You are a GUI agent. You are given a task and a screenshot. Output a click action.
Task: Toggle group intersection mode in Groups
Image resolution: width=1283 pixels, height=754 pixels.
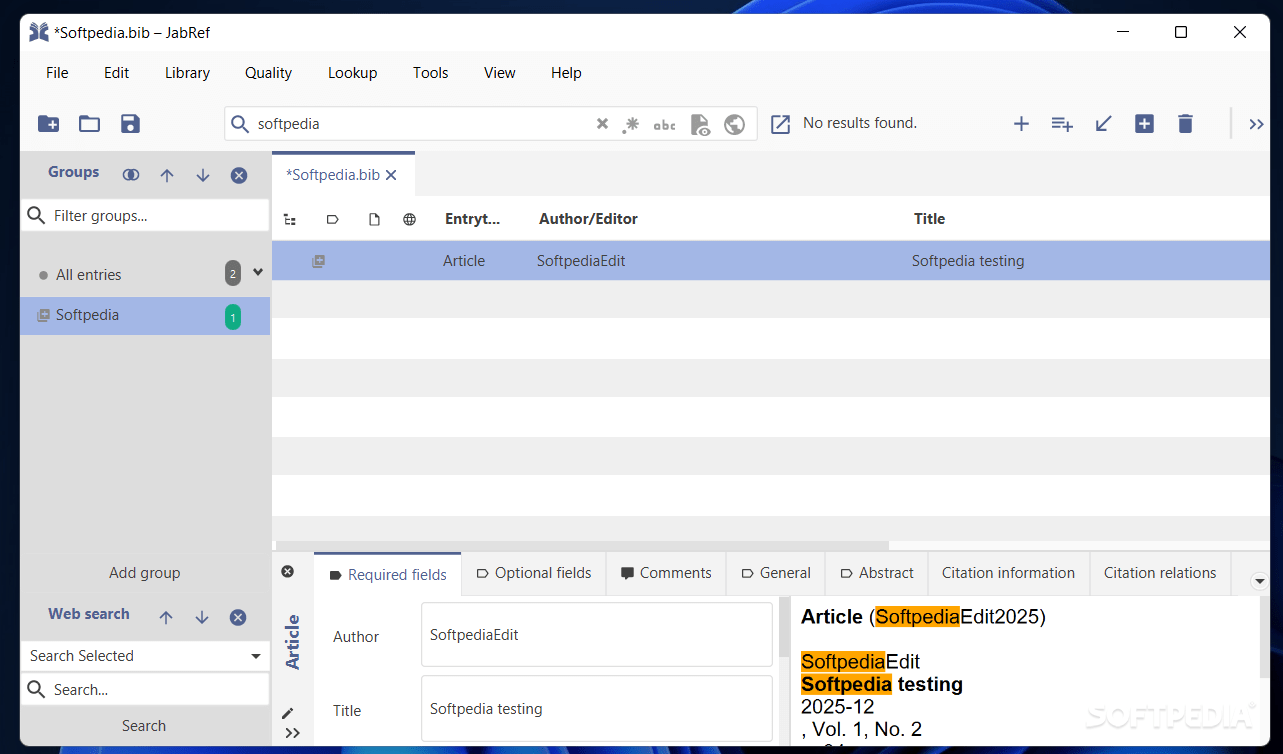[131, 175]
